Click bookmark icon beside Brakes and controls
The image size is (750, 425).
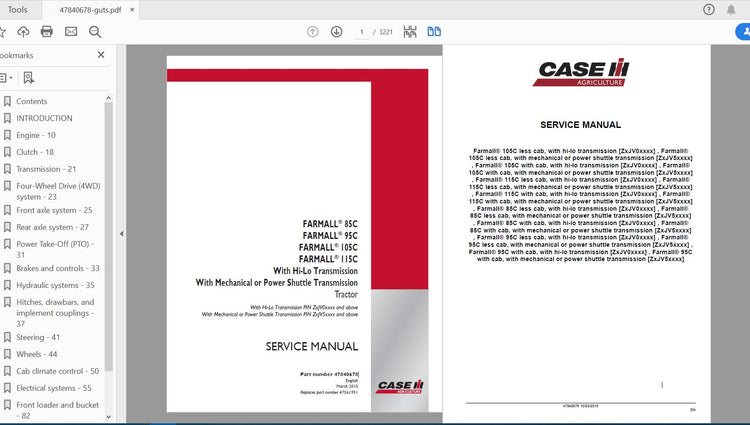click(x=7, y=268)
